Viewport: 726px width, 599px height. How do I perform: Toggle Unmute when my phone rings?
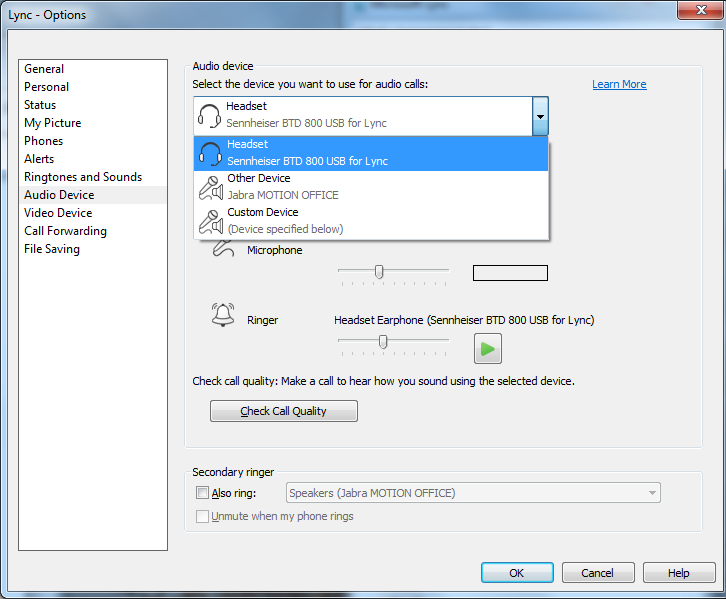(202, 516)
